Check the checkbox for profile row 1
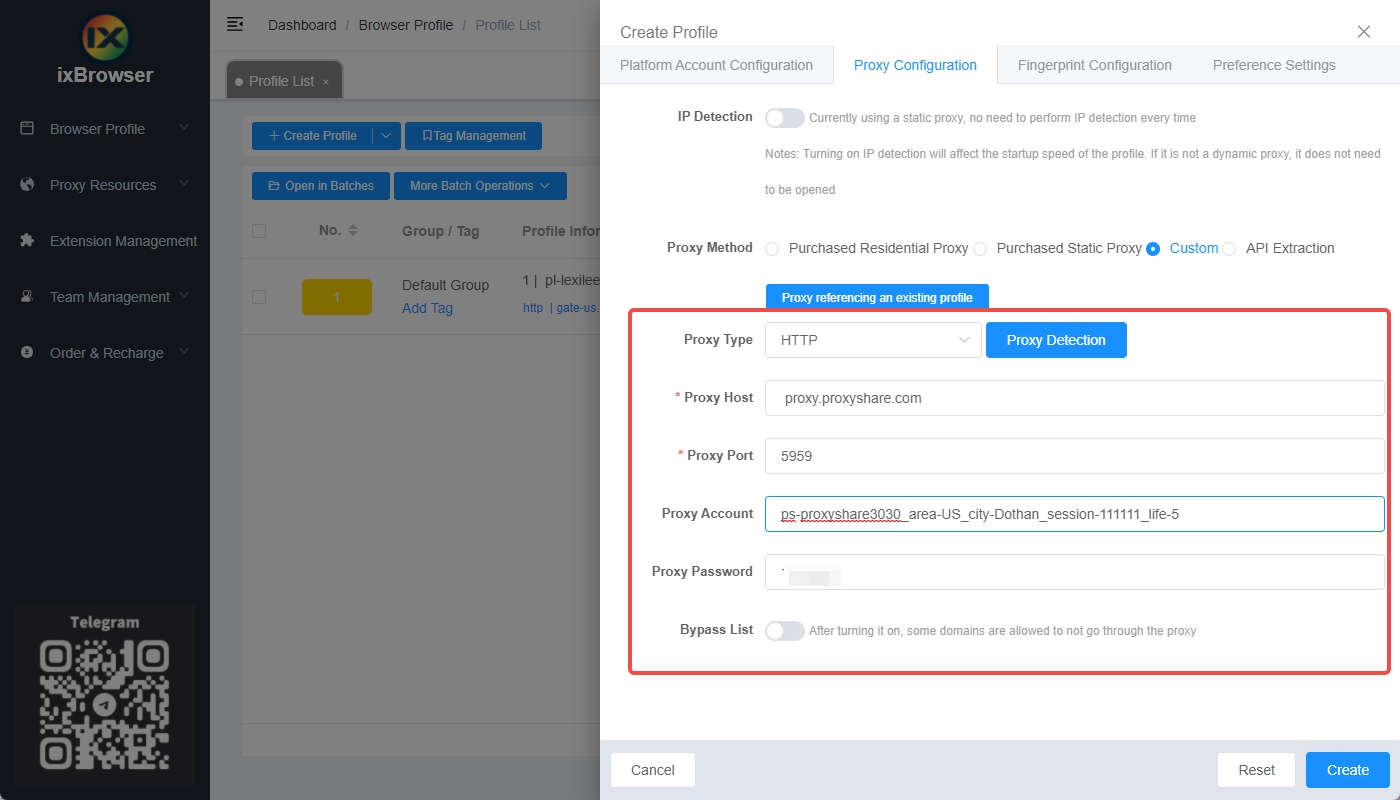Image resolution: width=1400 pixels, height=800 pixels. [259, 297]
